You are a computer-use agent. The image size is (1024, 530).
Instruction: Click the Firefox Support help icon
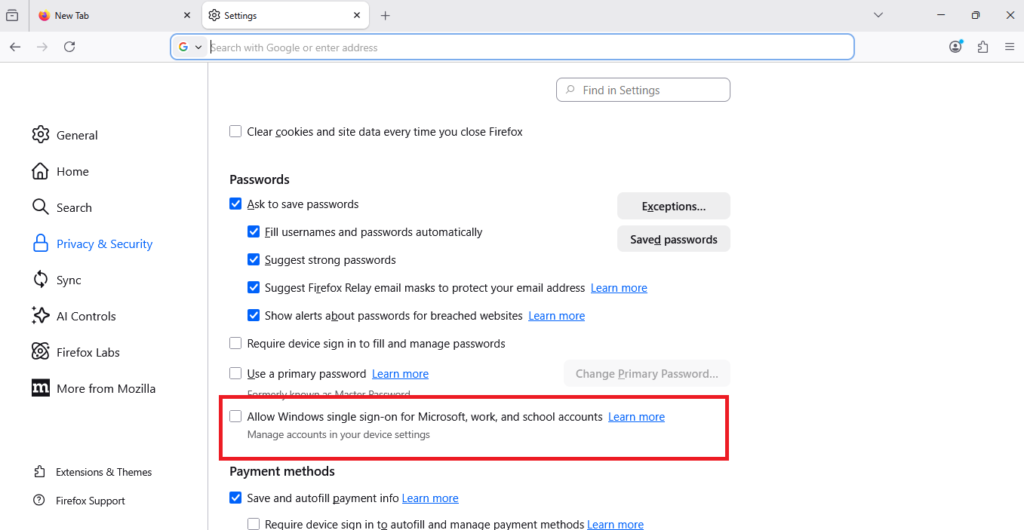point(39,501)
